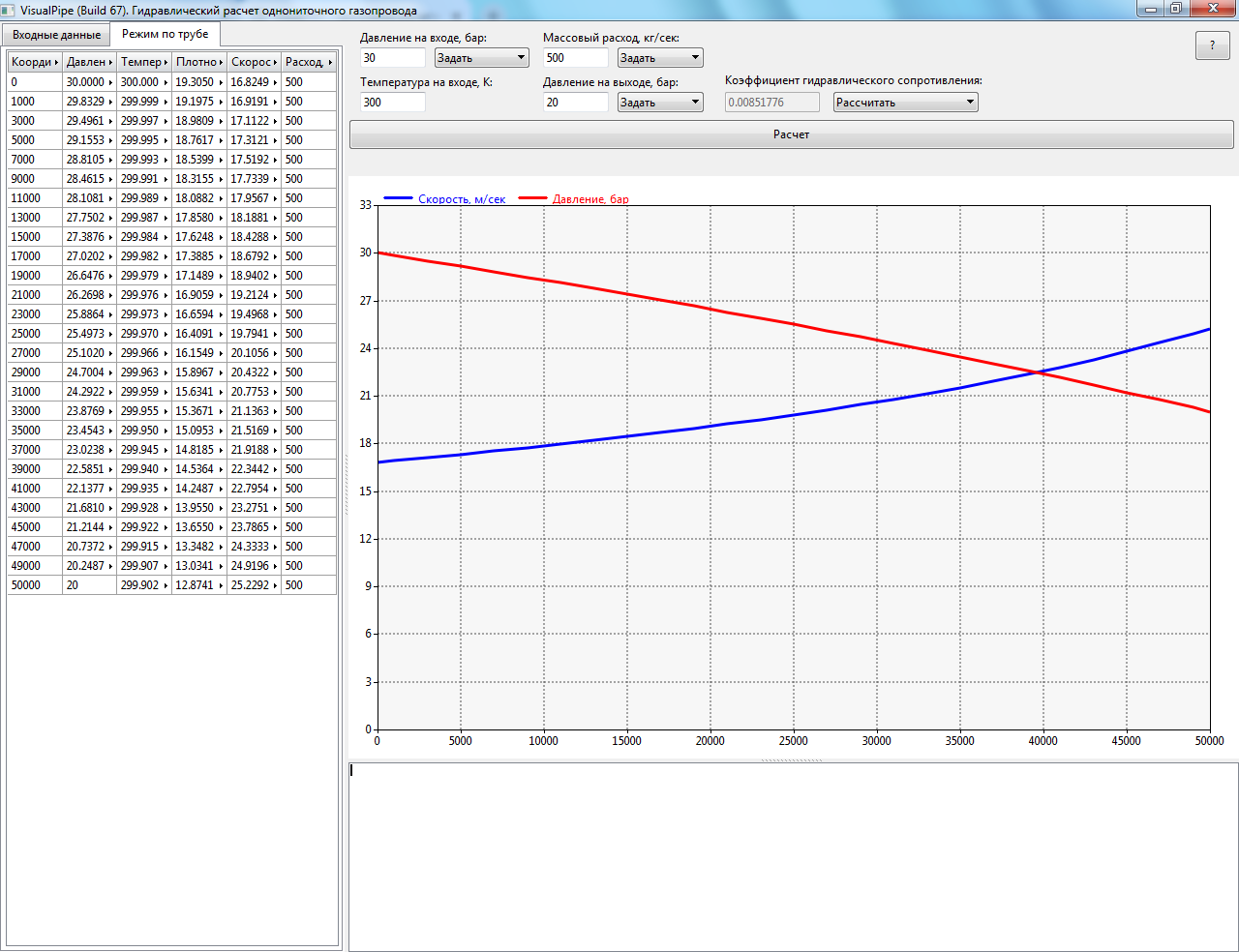Screen dimensions: 1239x952
Task: Click the Расчет button
Action: pyautogui.click(x=791, y=134)
